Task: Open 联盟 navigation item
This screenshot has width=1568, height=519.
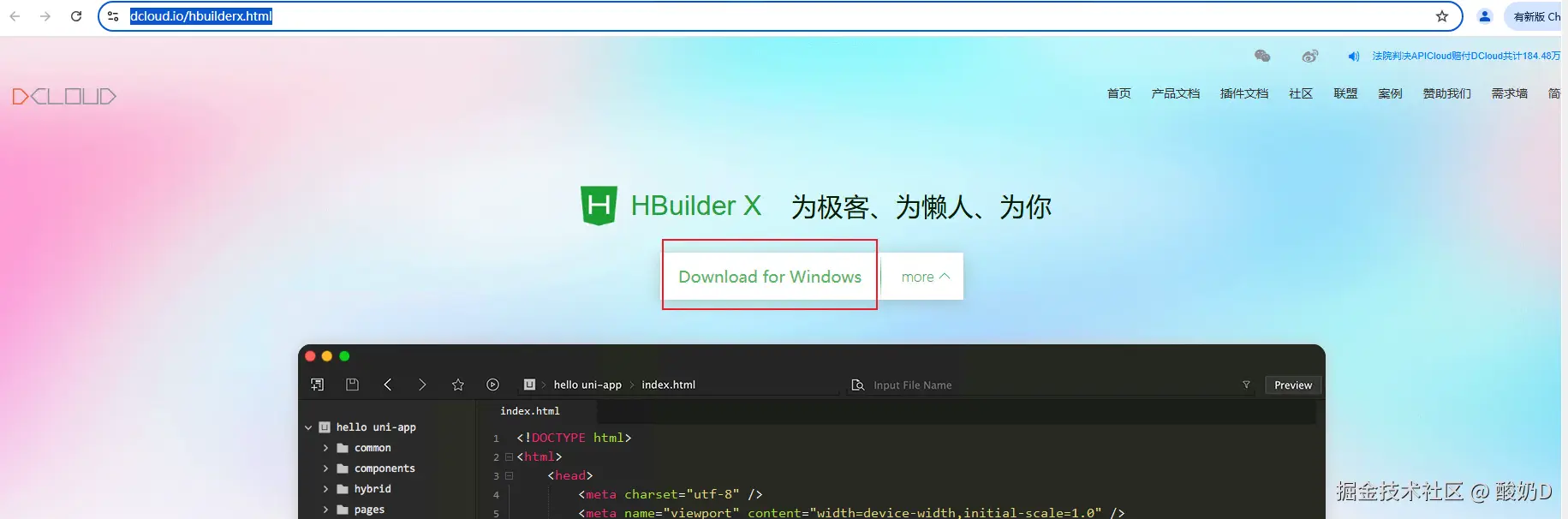Action: click(1344, 93)
